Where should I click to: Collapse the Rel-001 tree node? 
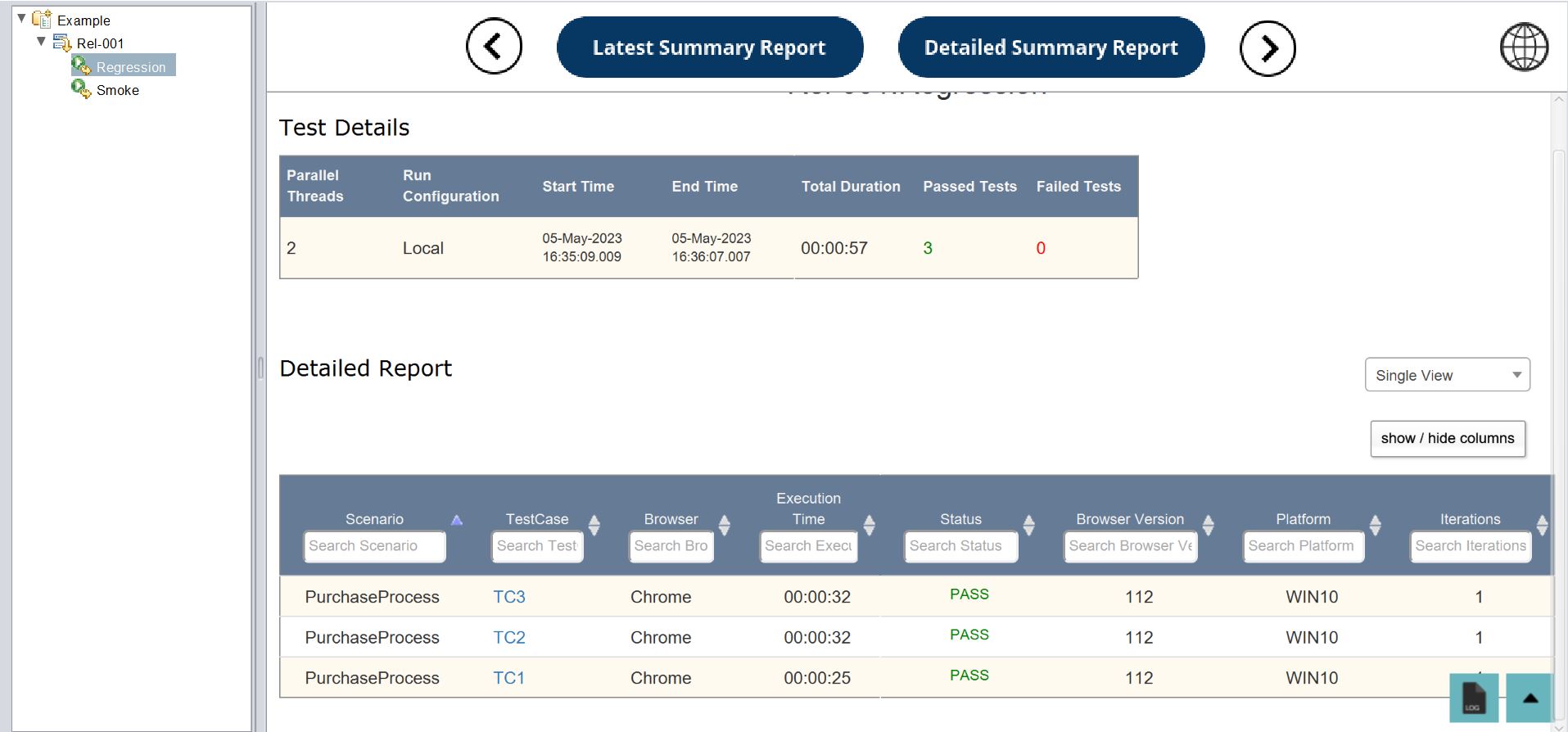[x=41, y=41]
